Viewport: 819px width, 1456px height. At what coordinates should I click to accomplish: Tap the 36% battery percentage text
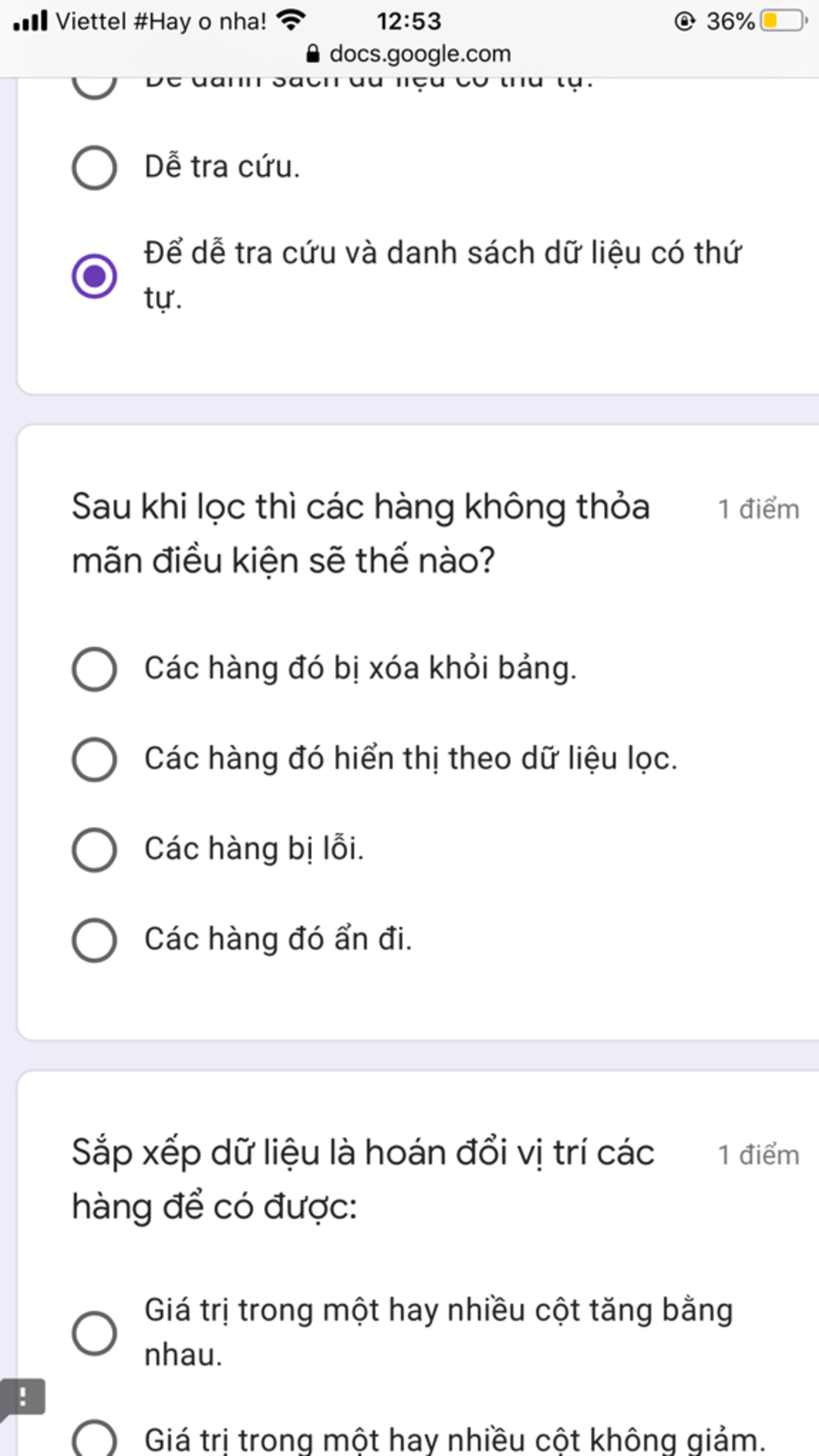[x=730, y=21]
